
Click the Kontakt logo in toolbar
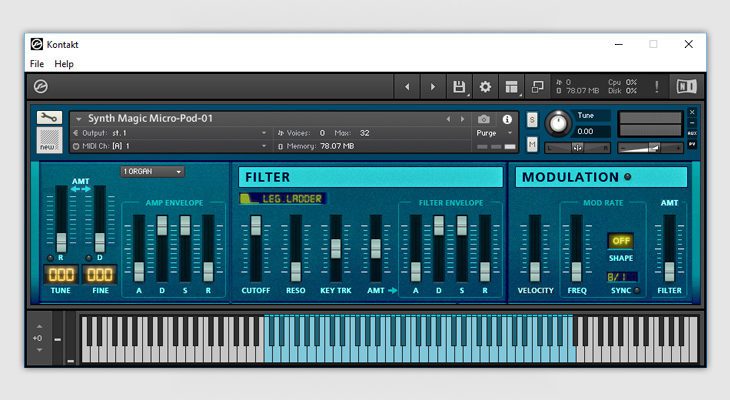point(41,87)
